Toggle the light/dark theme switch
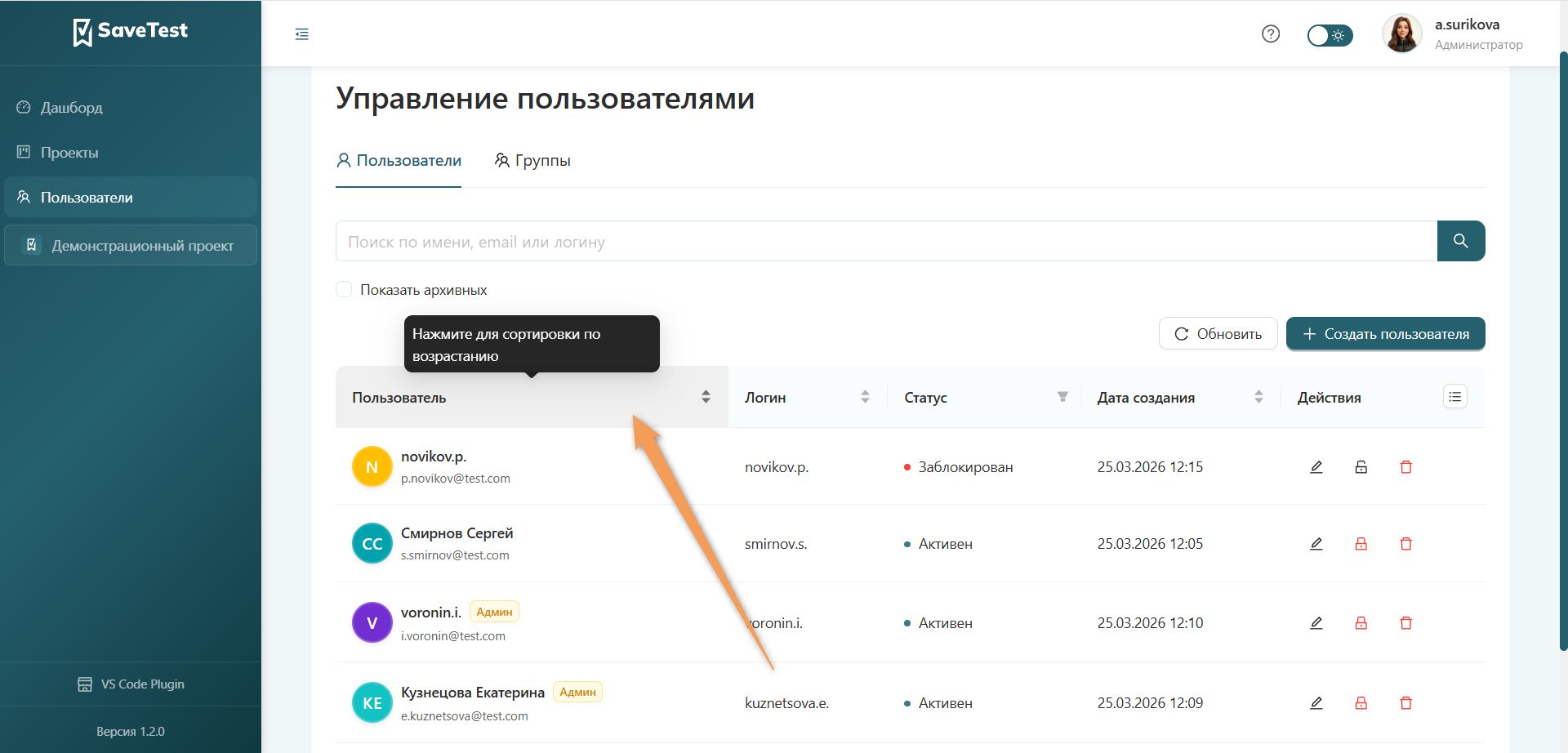 pos(1329,36)
